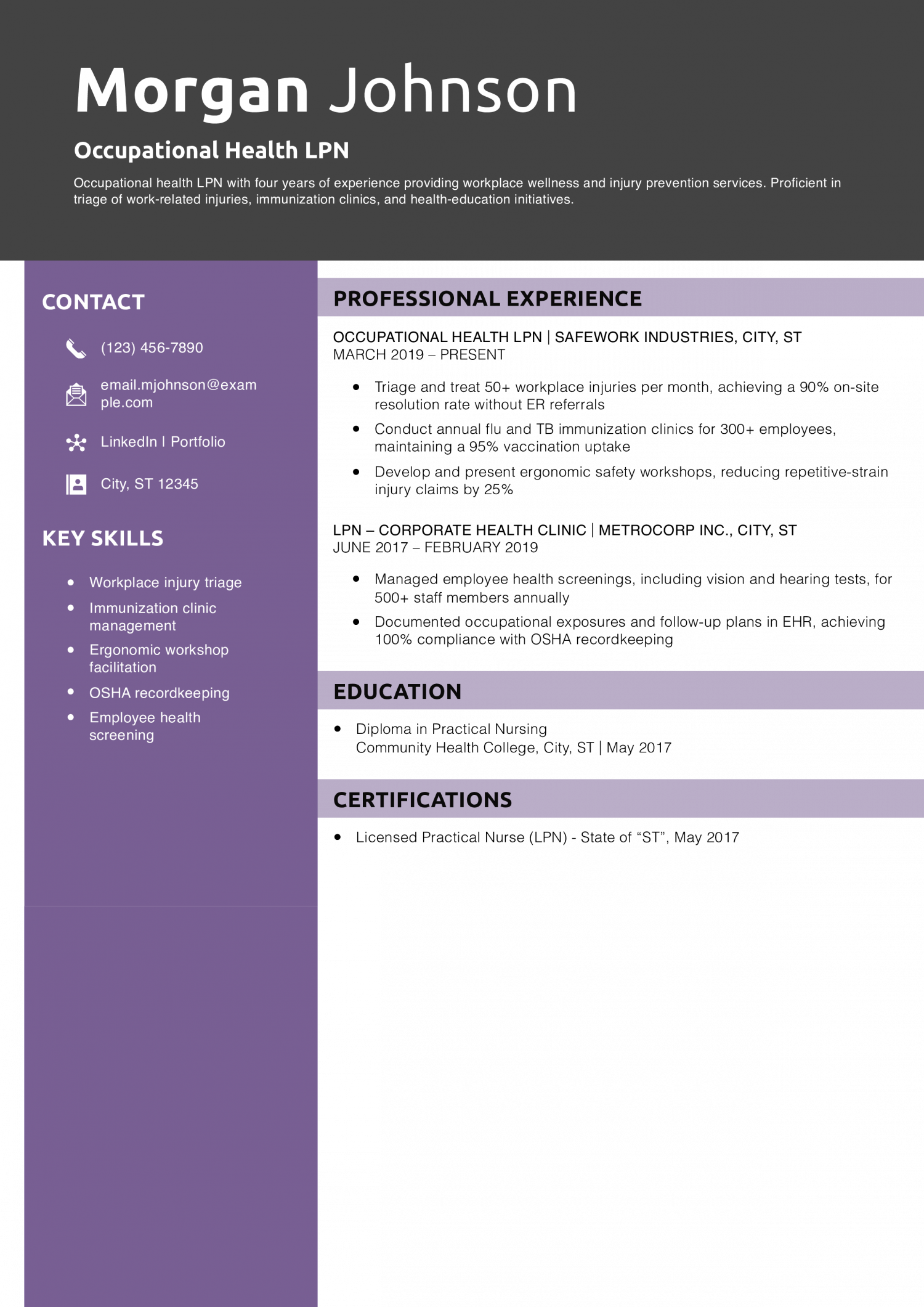Click the JUNE 2017 – FEBRUARY 2019 date

coord(435,548)
